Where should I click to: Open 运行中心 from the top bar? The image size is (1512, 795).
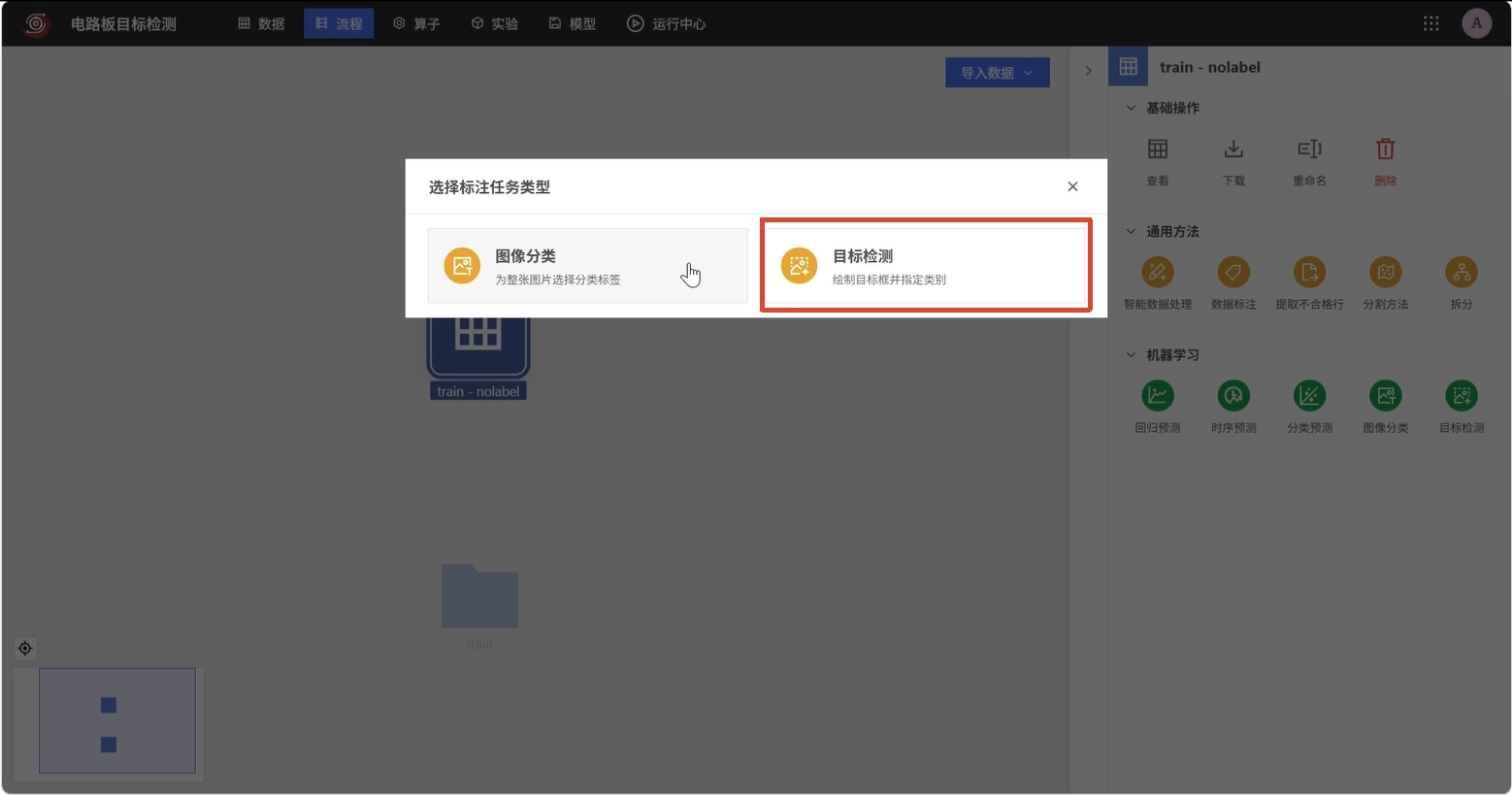click(666, 23)
